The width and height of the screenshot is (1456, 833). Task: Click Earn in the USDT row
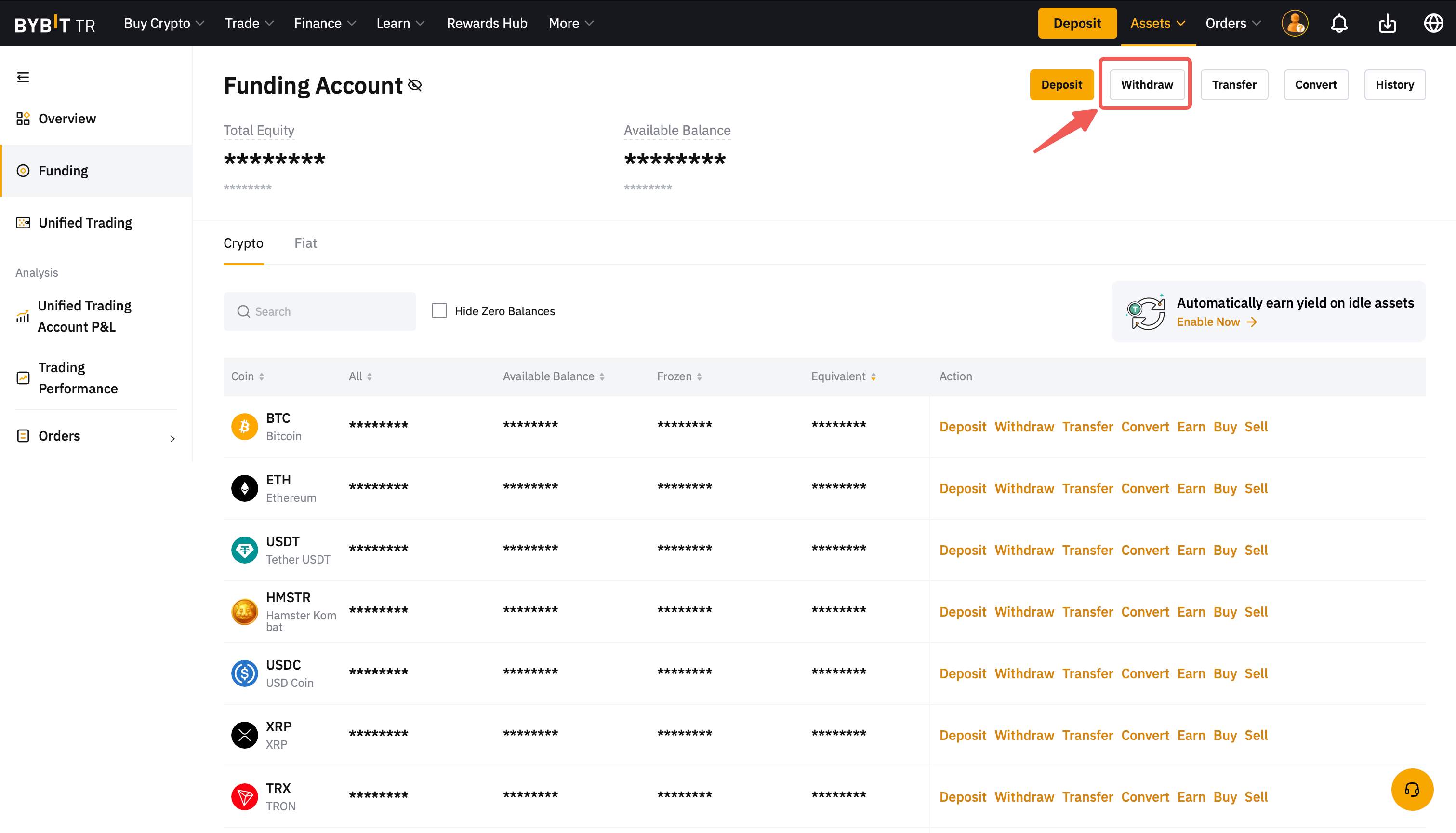(x=1191, y=551)
